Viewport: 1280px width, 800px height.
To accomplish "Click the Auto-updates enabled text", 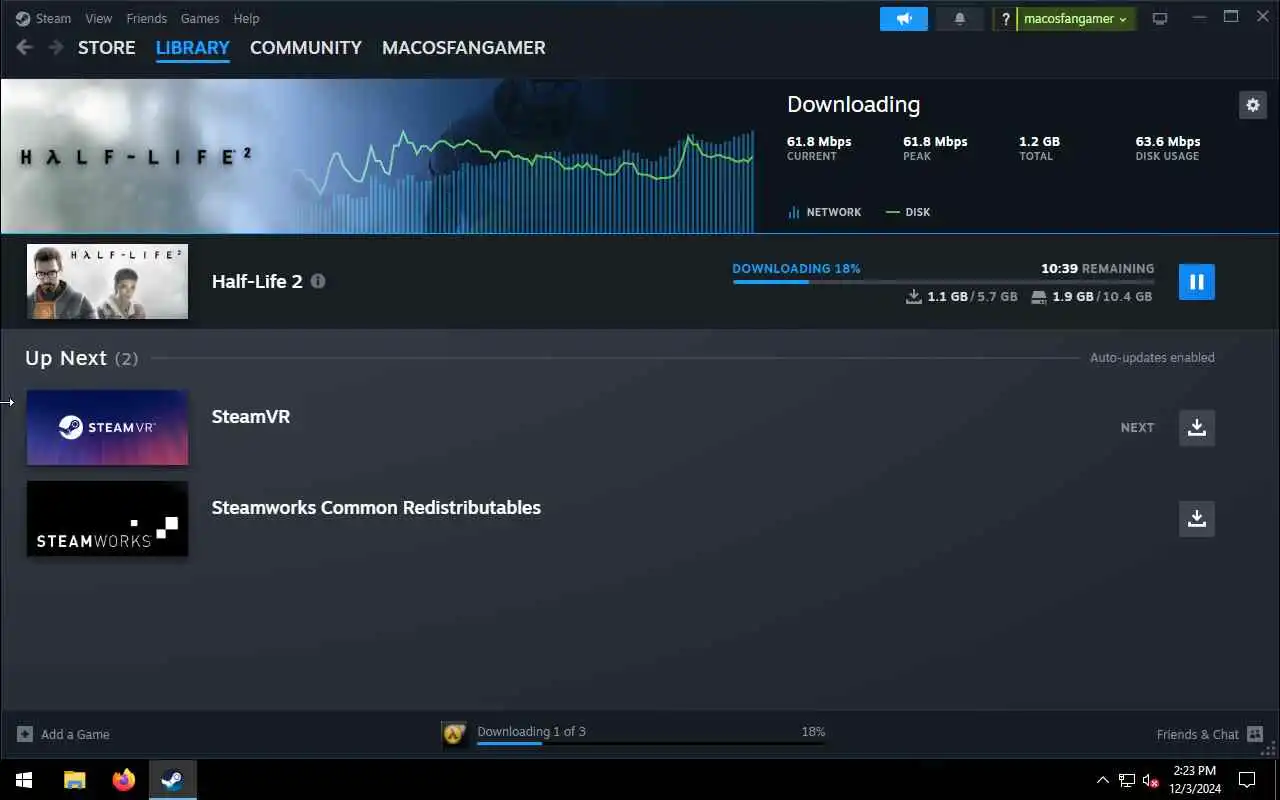I will 1152,357.
